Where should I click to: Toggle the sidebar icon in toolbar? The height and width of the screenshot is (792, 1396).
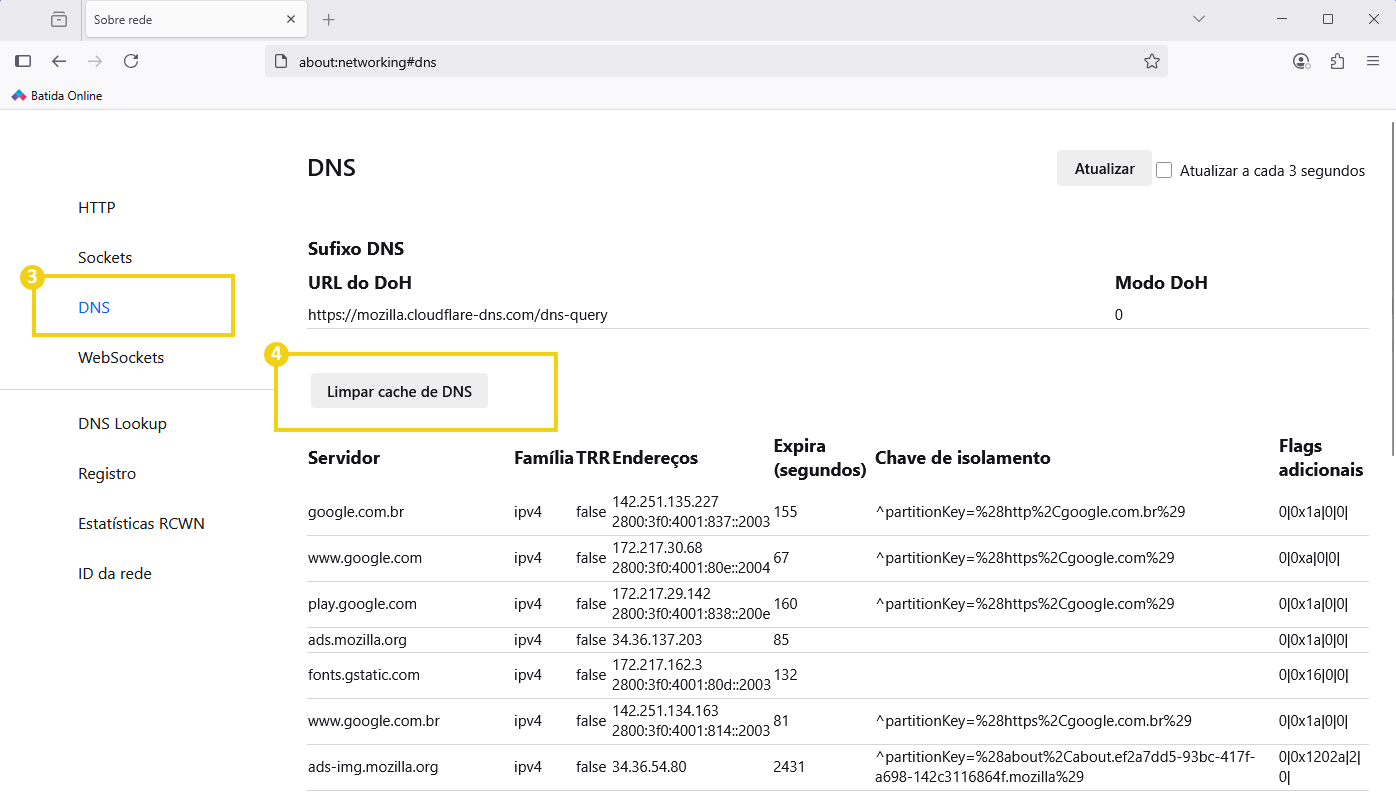coord(23,61)
